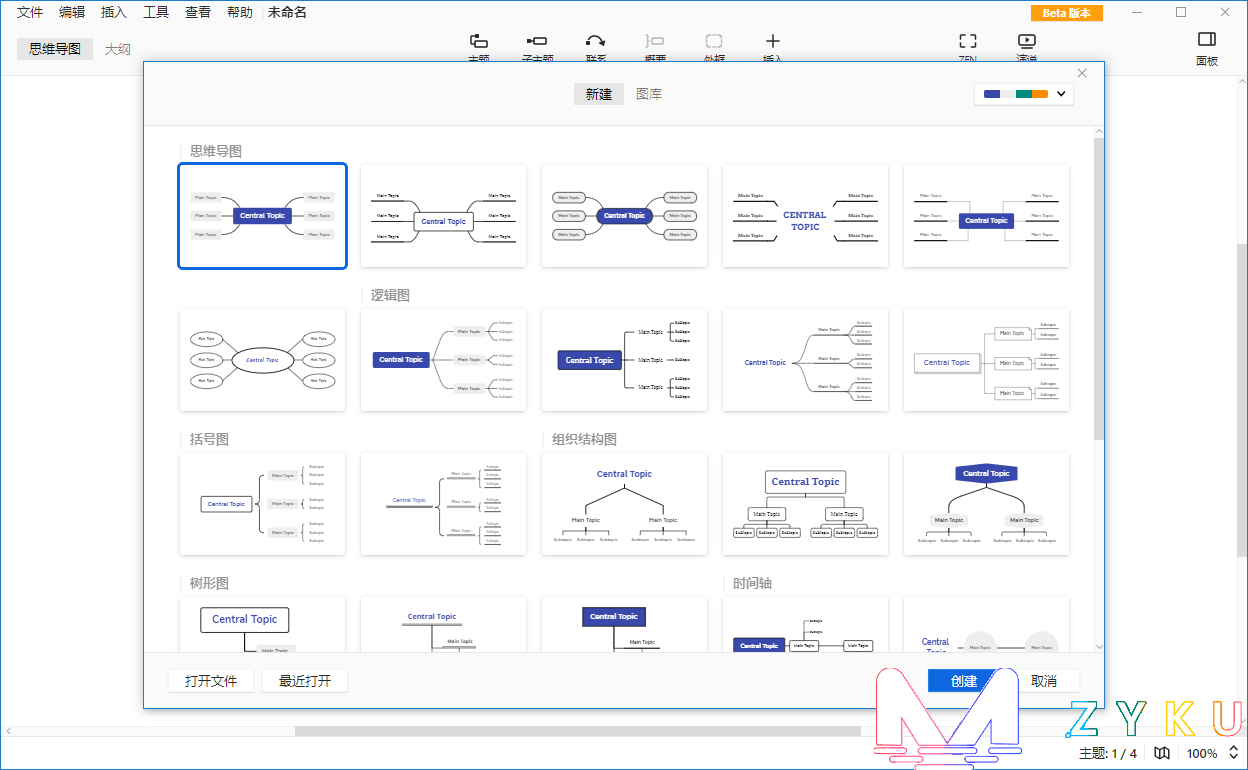
Task: Choose the selected mind map template with grey topic boxes
Action: click(x=263, y=216)
